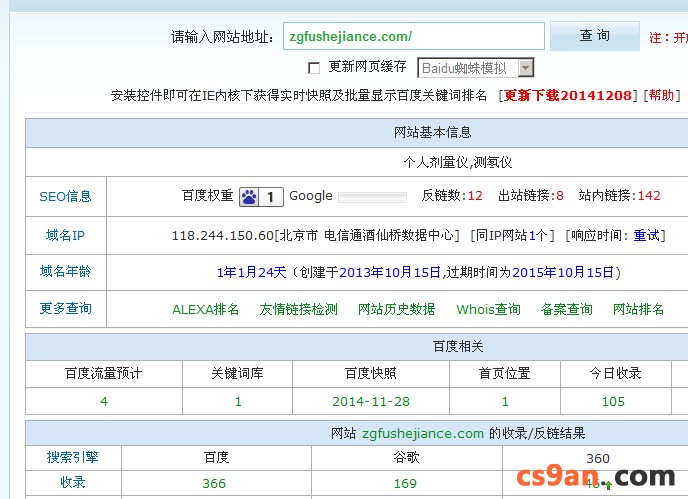Image resolution: width=688 pixels, height=499 pixels.
Task: Click the website address input field
Action: pos(414,36)
